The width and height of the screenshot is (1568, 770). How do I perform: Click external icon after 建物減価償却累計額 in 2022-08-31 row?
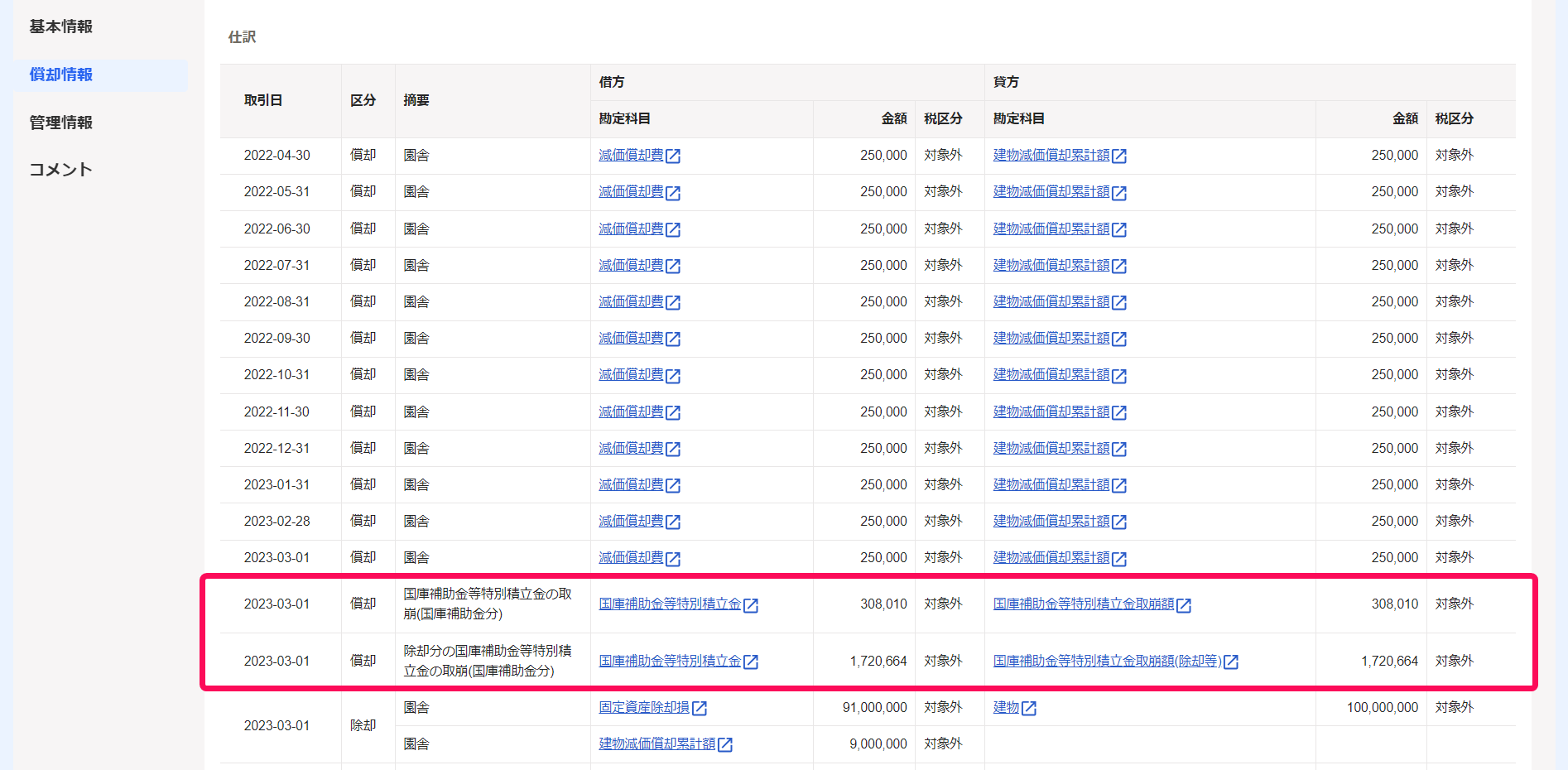coord(1119,302)
